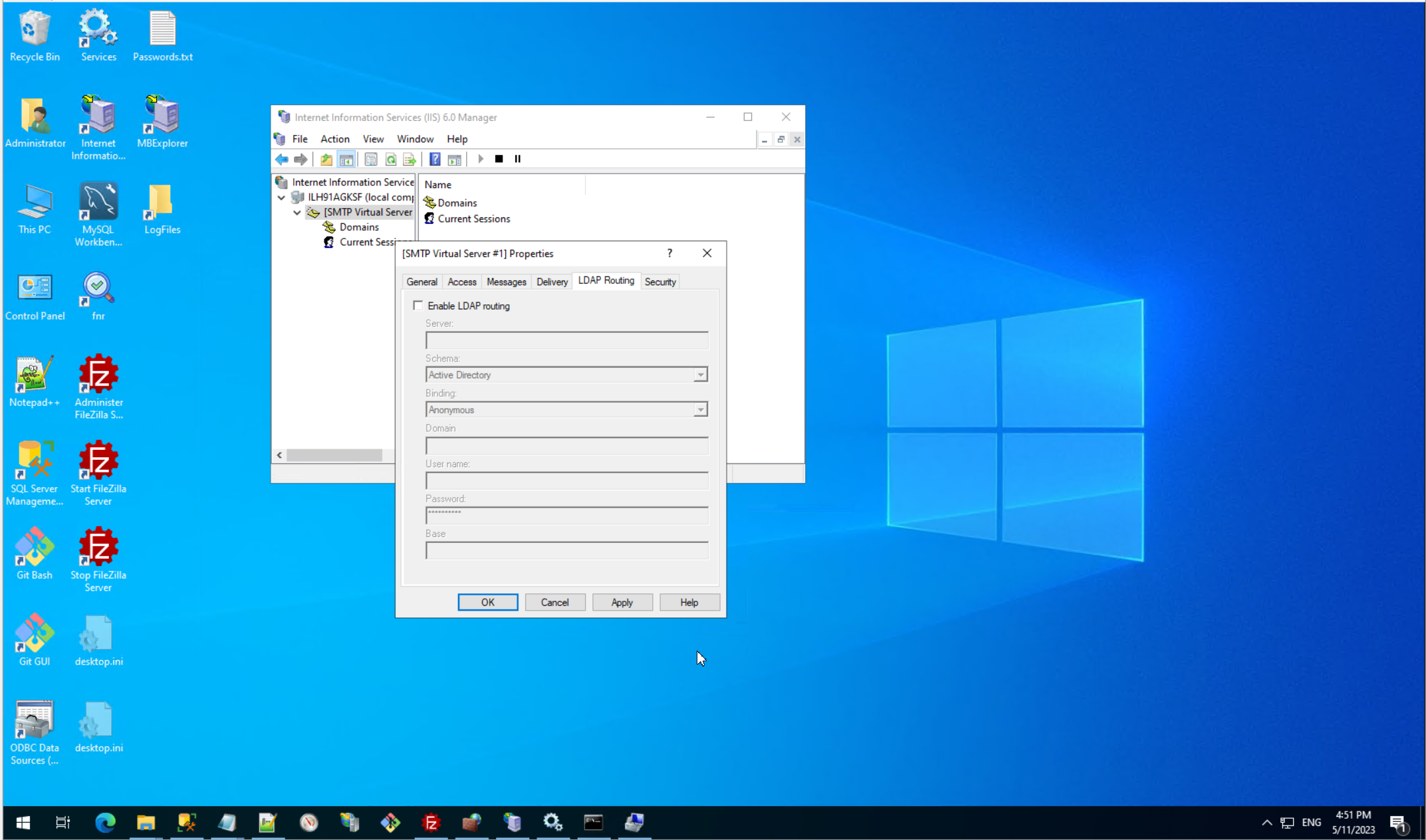Screen dimensions: 1426x840
Task: Click the Refresh toolbar icon
Action: (x=391, y=159)
